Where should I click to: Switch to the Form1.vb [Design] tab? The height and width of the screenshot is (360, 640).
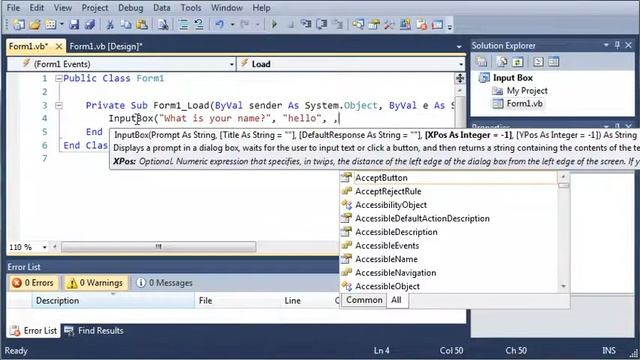pos(106,46)
